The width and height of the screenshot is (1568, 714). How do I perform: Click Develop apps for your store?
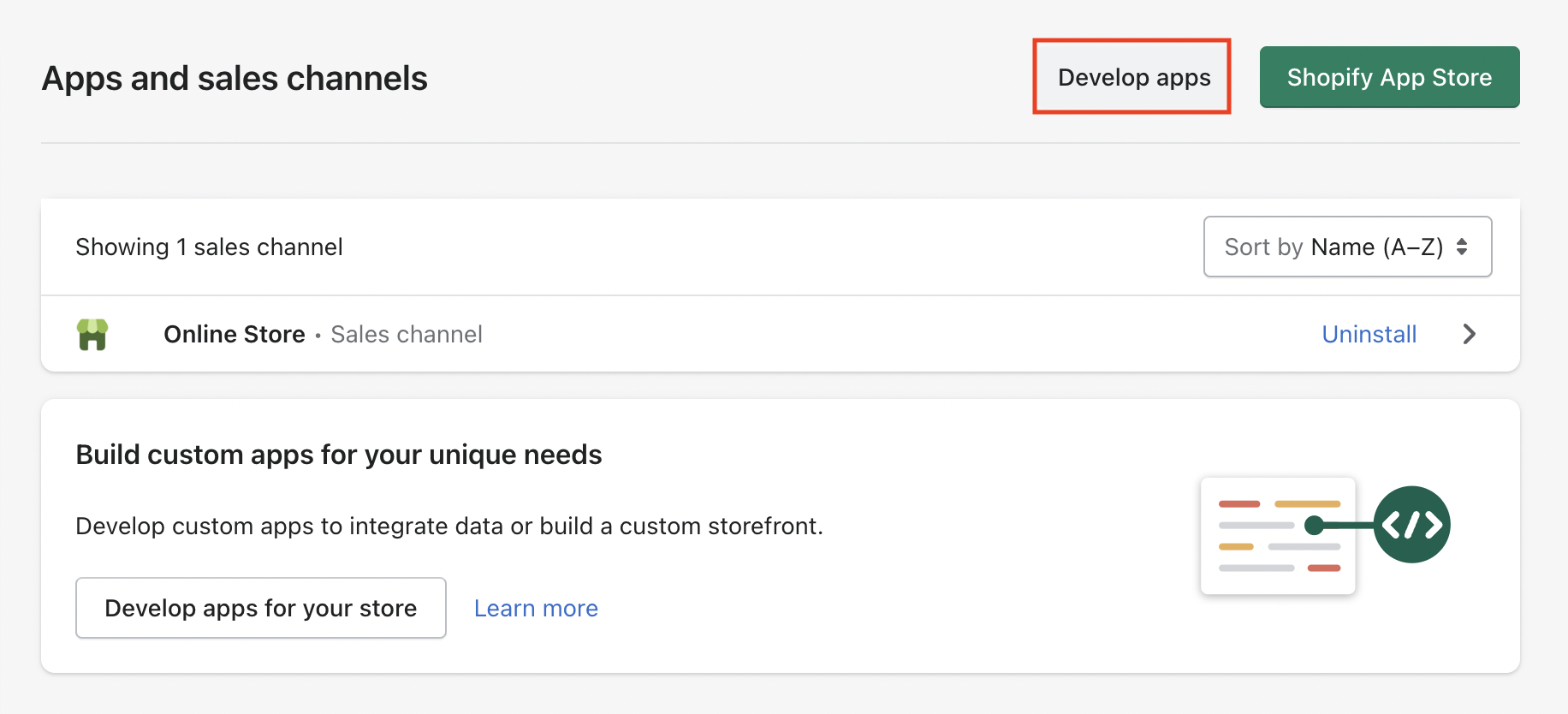261,608
